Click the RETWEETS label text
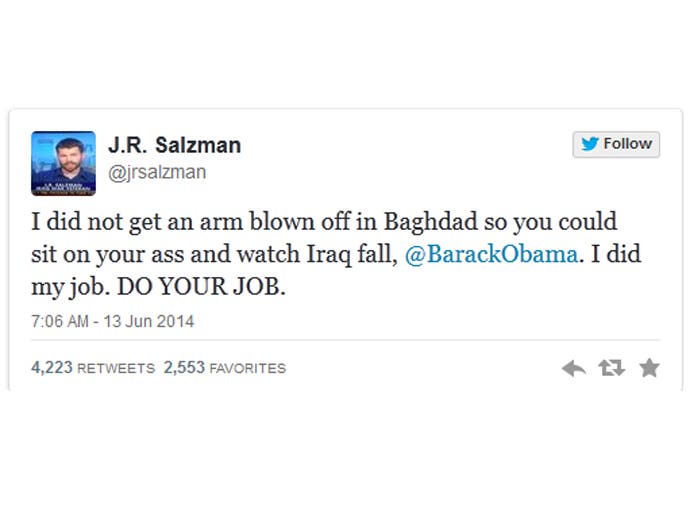 (116, 368)
